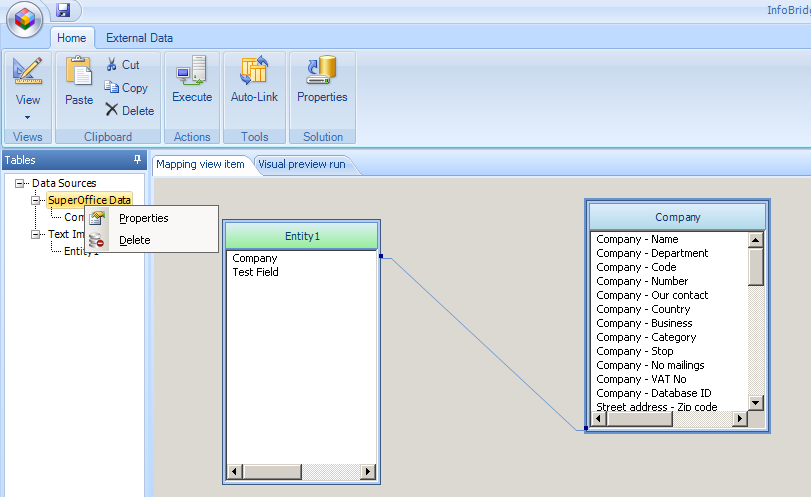Pin the Tables panel with pushpin

137,160
